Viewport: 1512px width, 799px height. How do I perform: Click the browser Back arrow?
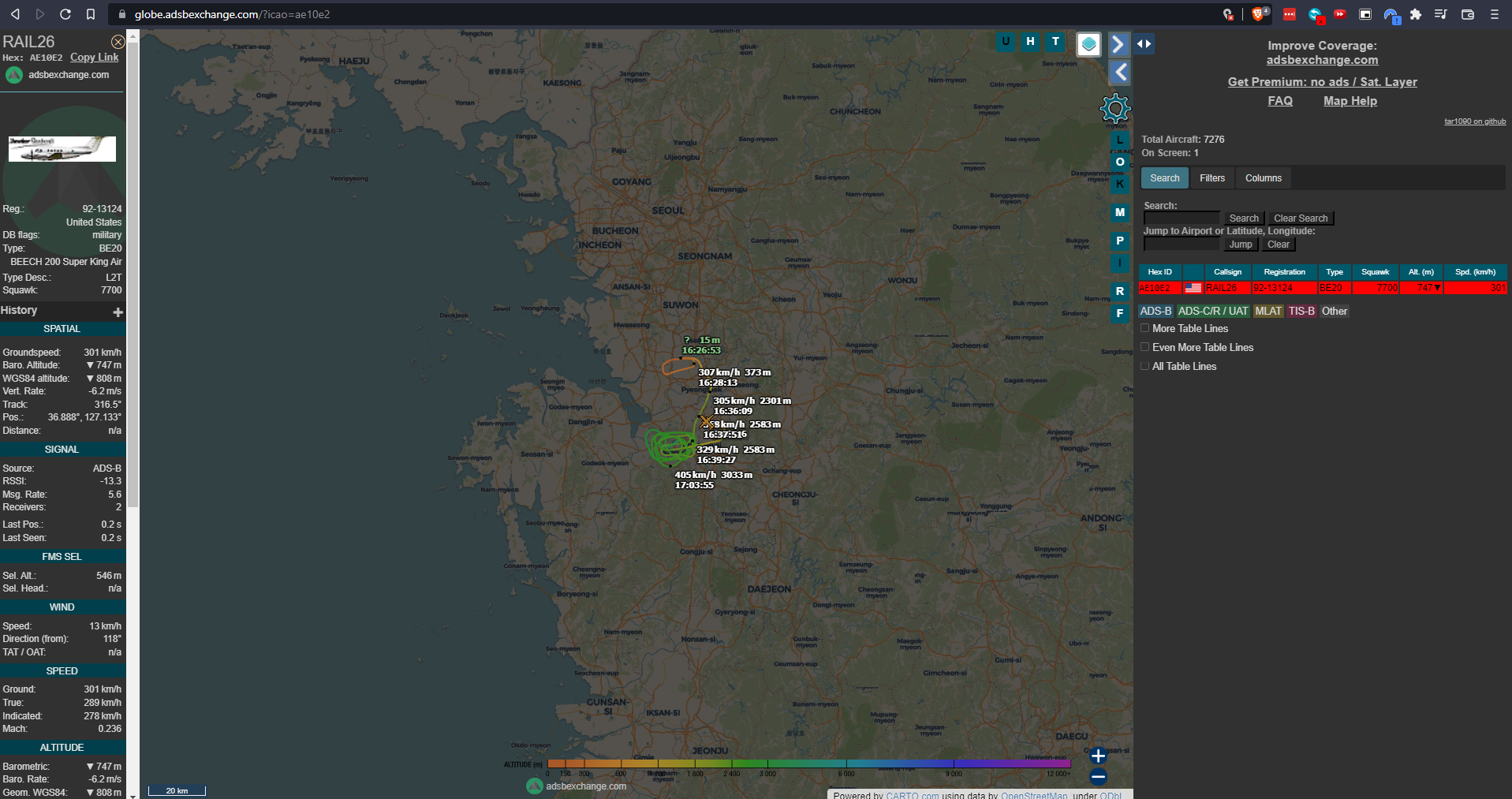pos(15,14)
